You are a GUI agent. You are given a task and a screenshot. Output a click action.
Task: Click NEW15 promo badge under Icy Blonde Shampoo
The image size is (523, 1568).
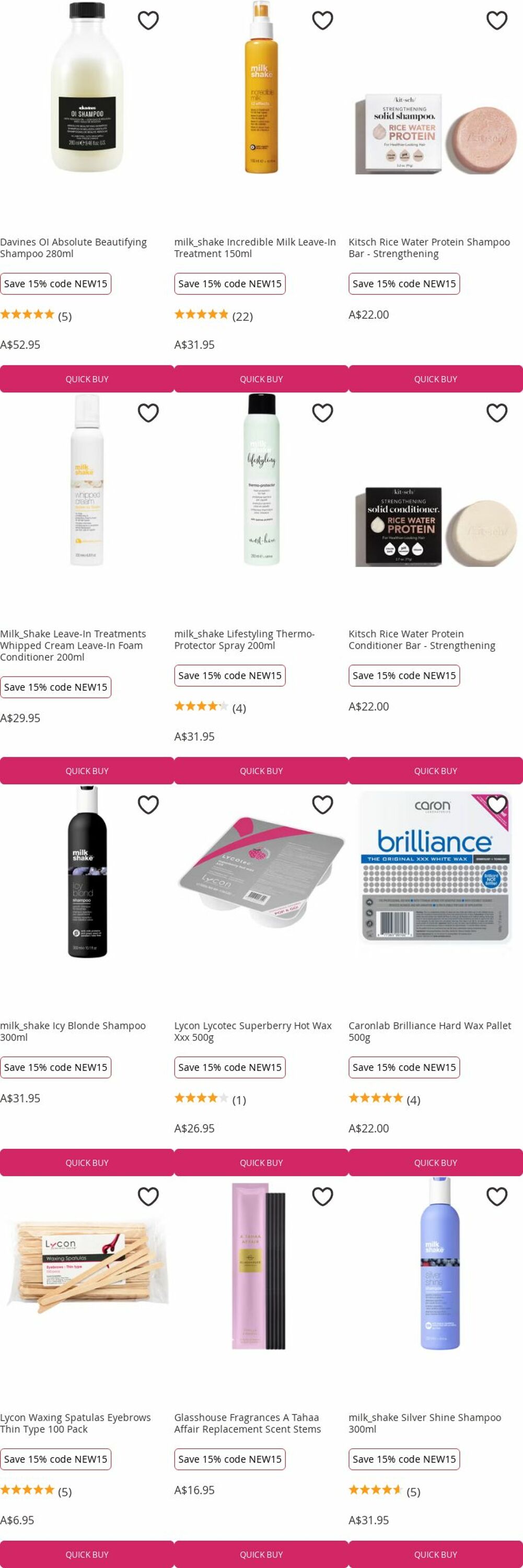click(55, 1067)
